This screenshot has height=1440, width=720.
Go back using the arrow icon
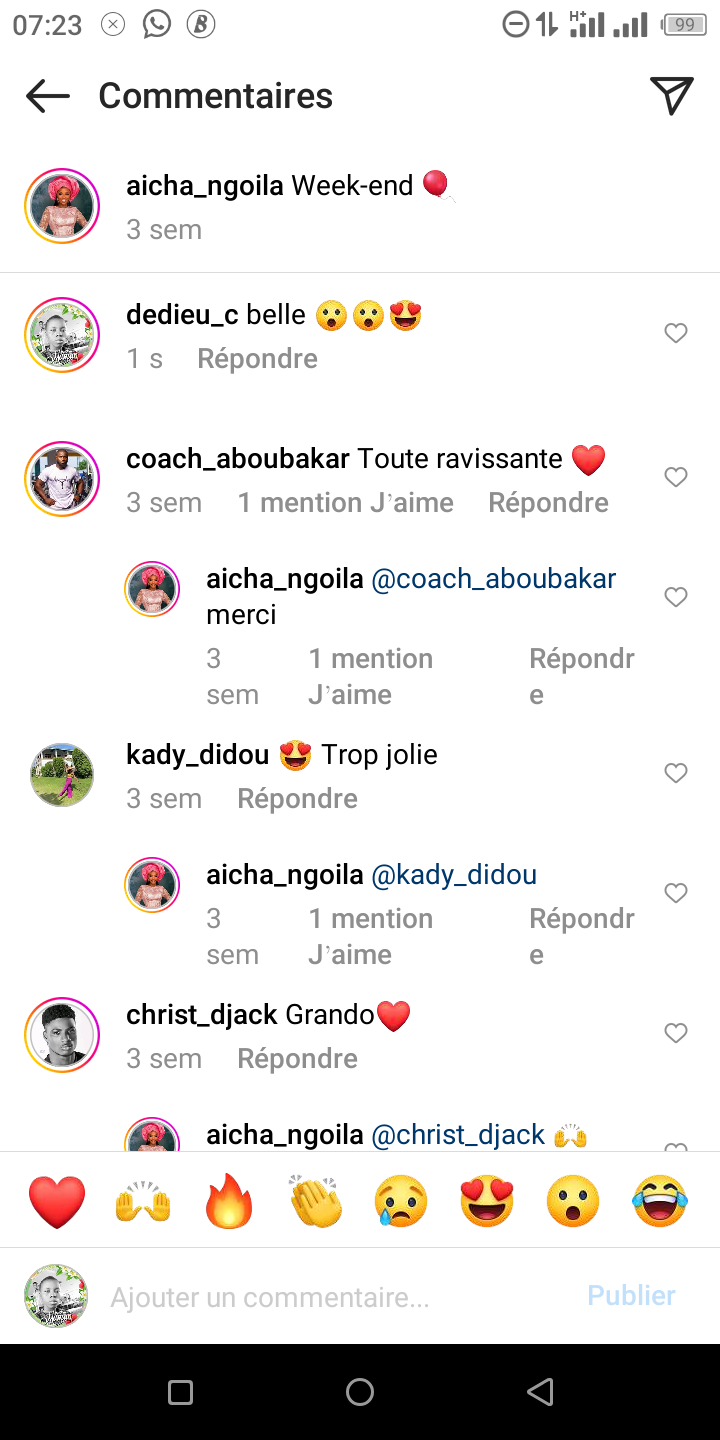point(47,96)
